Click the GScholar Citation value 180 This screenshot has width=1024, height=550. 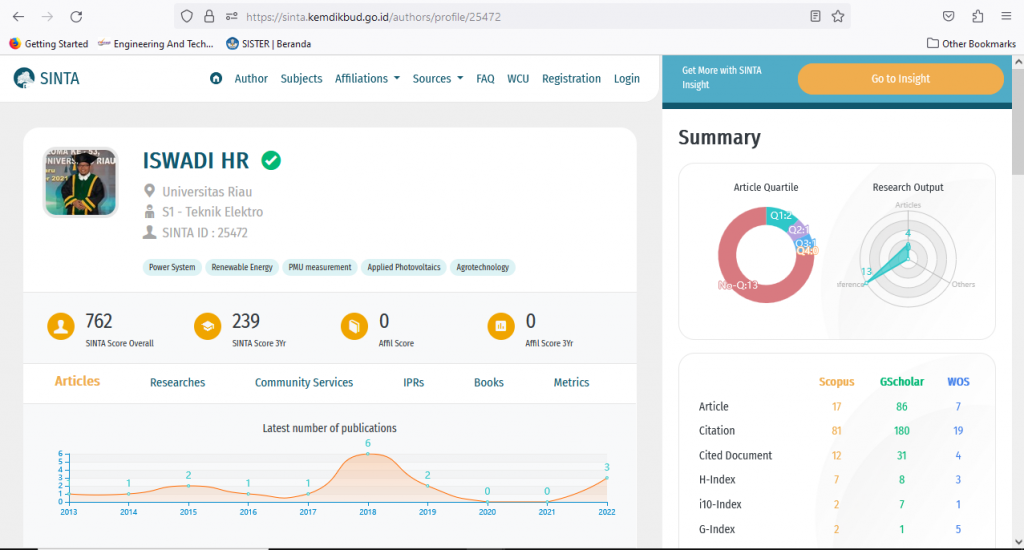[901, 430]
